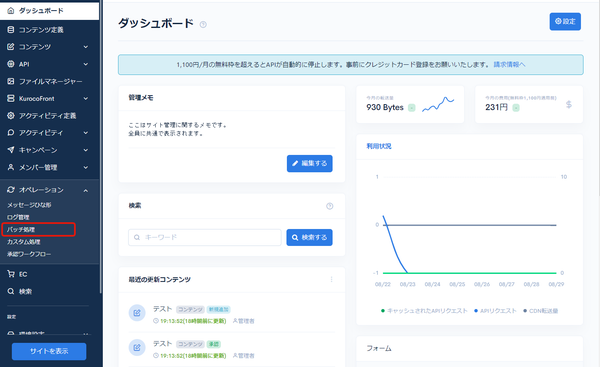Open バッチ処理 submenu item

click(21, 230)
